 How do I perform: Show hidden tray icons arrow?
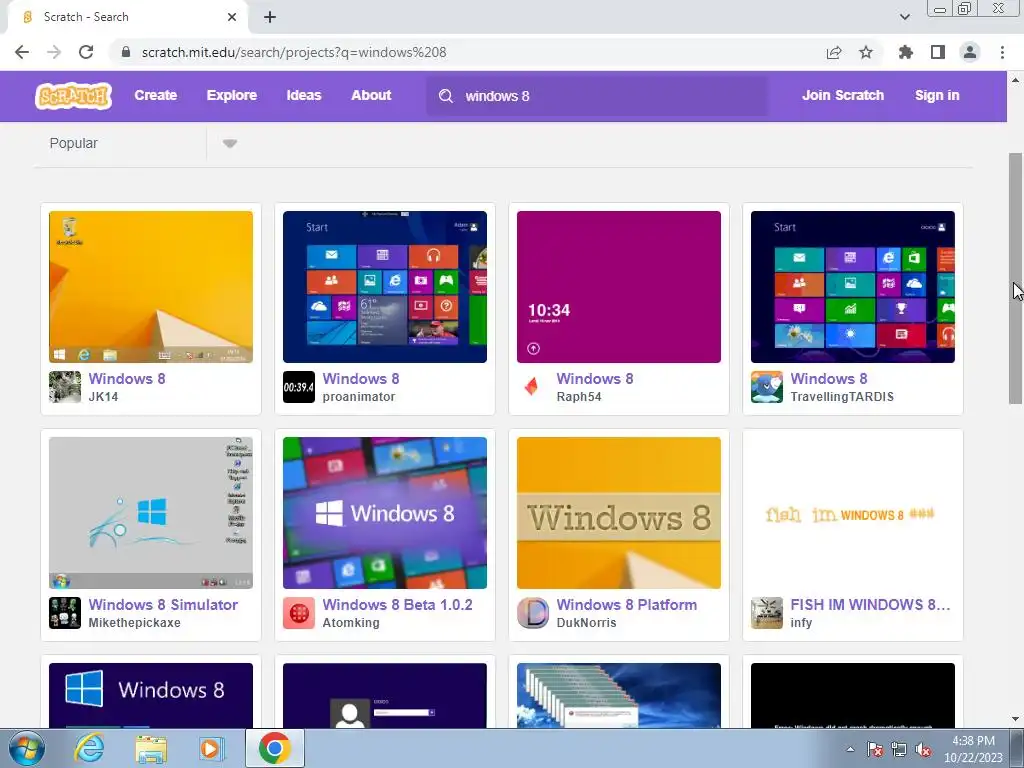850,750
